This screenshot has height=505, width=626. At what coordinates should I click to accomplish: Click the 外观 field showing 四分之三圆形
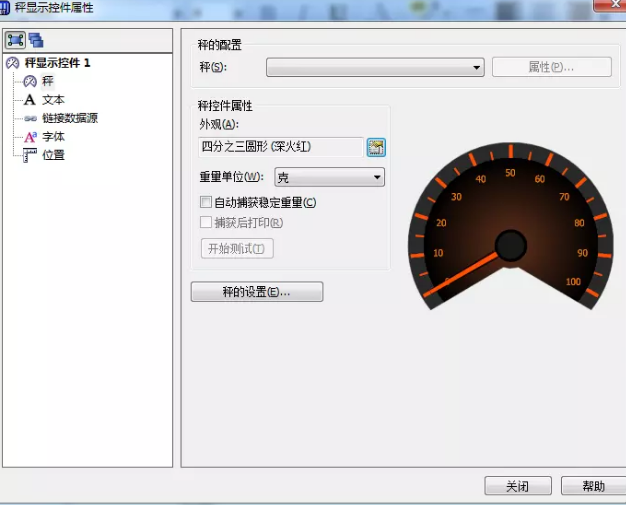(281, 147)
